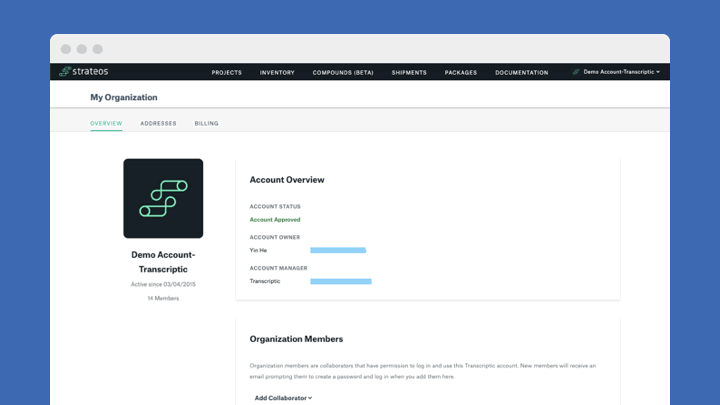This screenshot has width=720, height=405.
Task: Click the first gray window control dot
Action: (66, 49)
